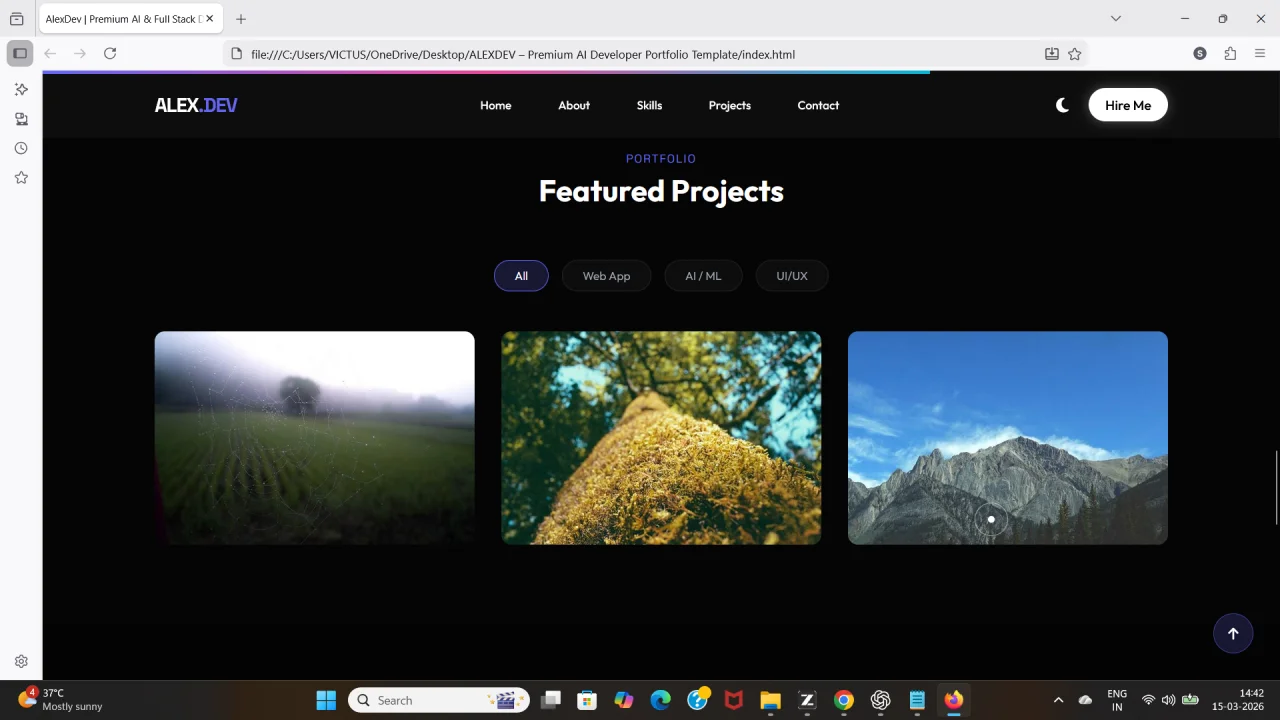Jump to the Skills section link

[649, 105]
